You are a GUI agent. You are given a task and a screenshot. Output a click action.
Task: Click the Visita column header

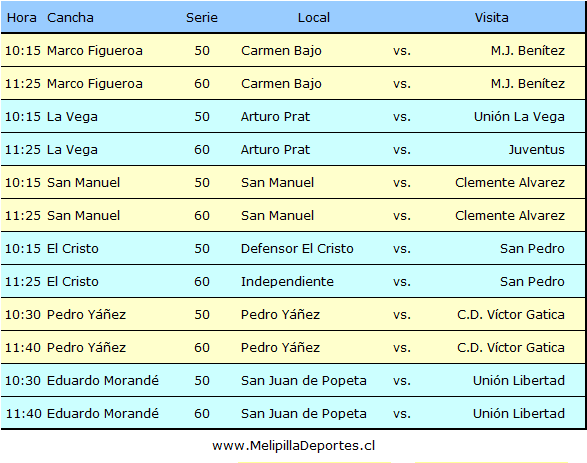click(492, 18)
